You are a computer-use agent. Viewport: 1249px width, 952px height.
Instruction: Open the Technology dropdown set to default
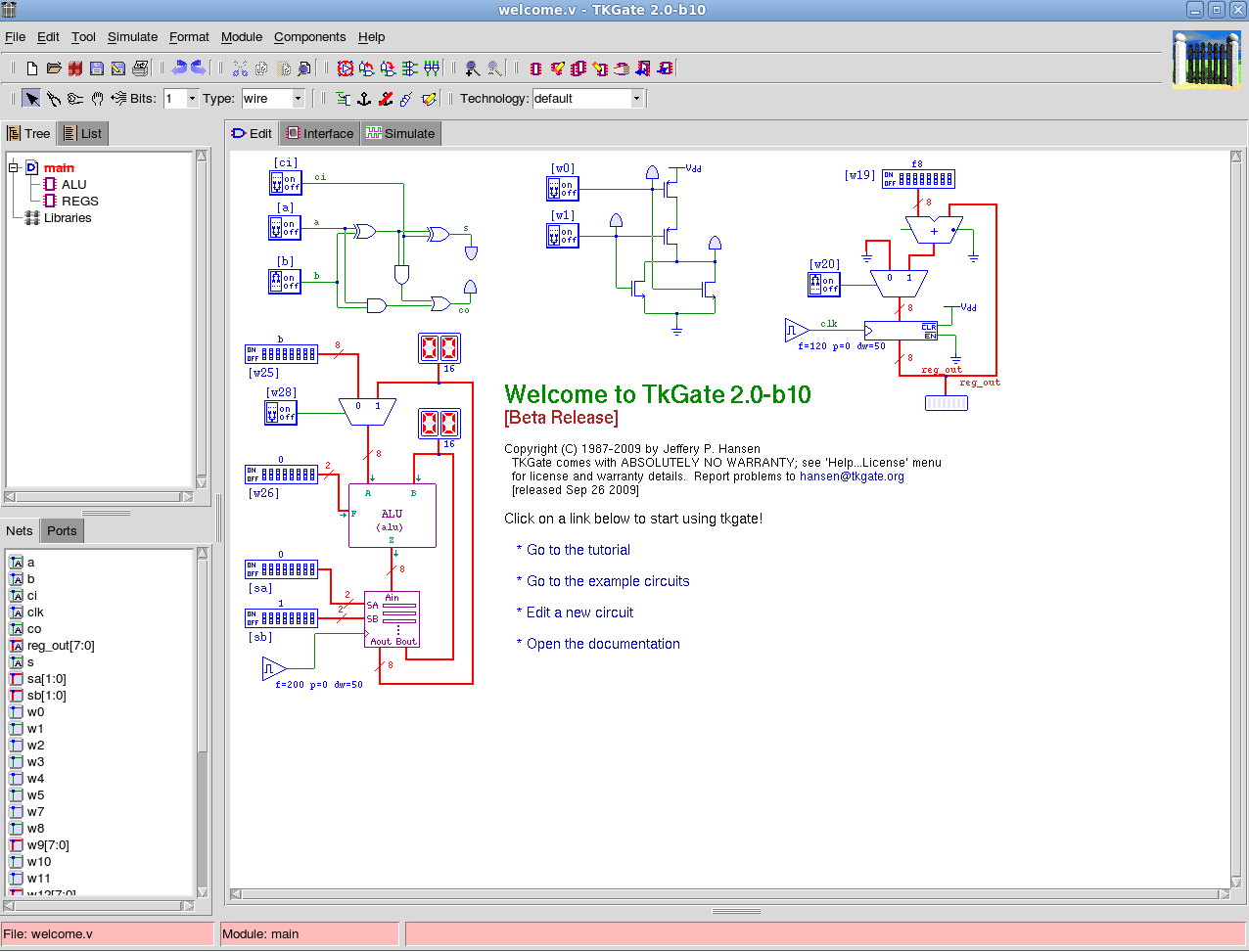(636, 98)
